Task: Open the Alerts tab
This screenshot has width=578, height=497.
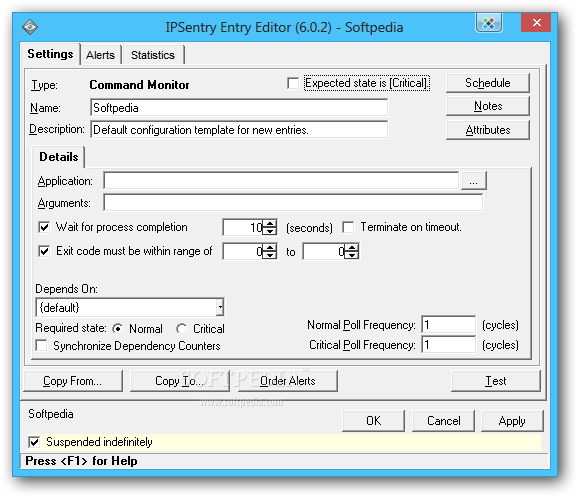Action: pos(100,55)
